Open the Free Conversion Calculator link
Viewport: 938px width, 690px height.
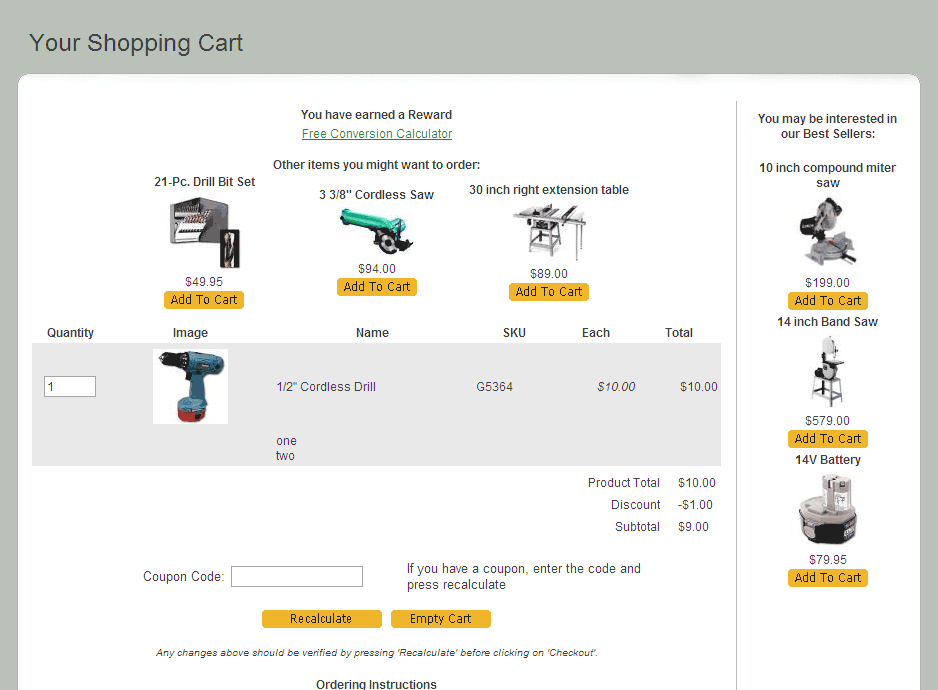(x=377, y=134)
